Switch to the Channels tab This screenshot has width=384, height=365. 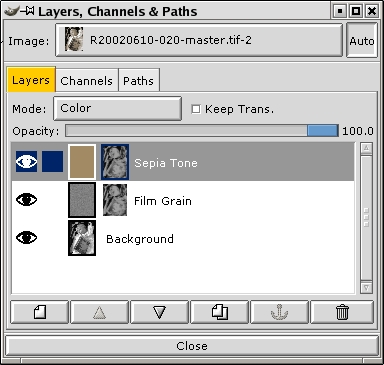[x=87, y=80]
